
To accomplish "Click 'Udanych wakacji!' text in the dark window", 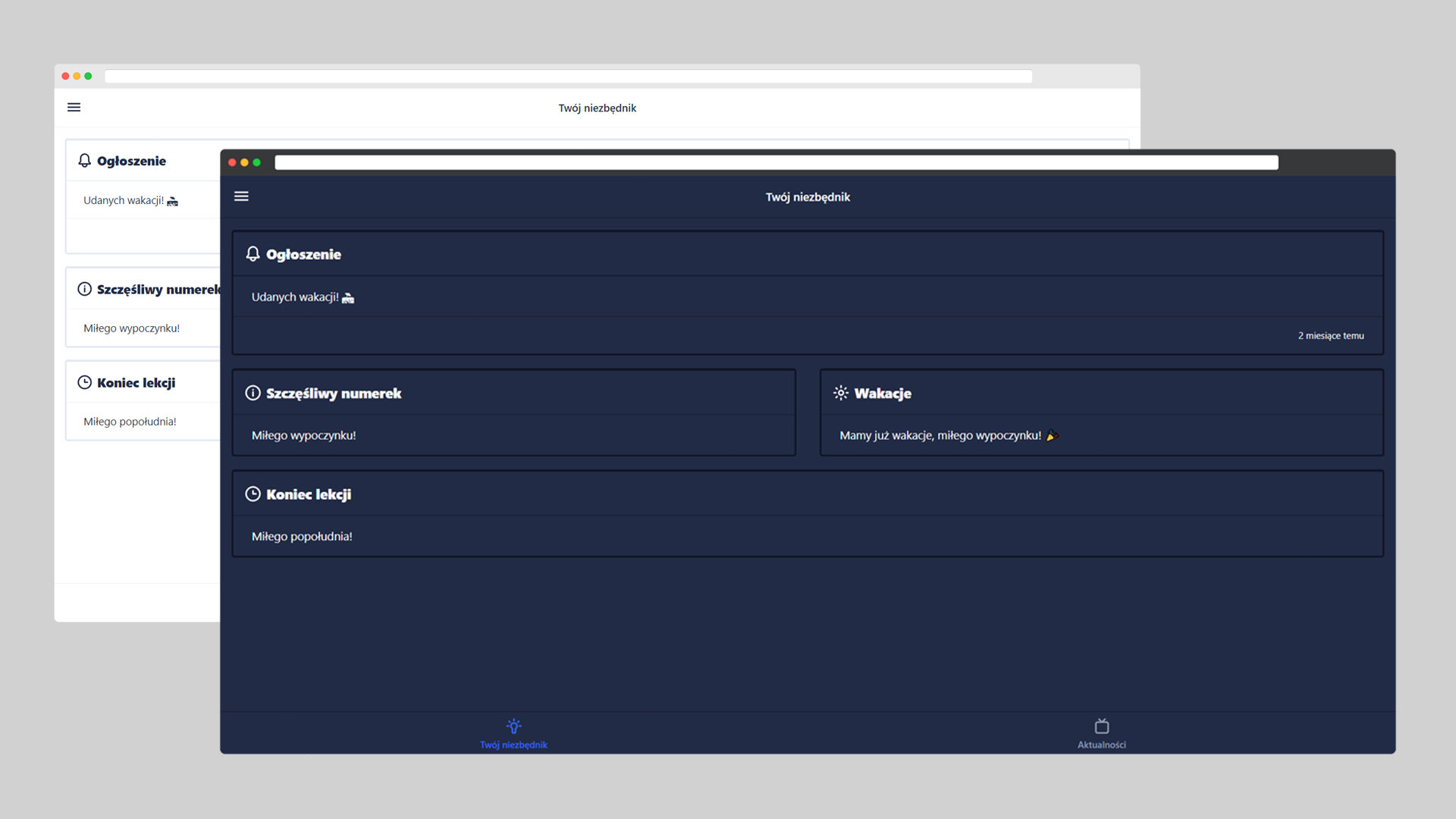I will tap(295, 297).
